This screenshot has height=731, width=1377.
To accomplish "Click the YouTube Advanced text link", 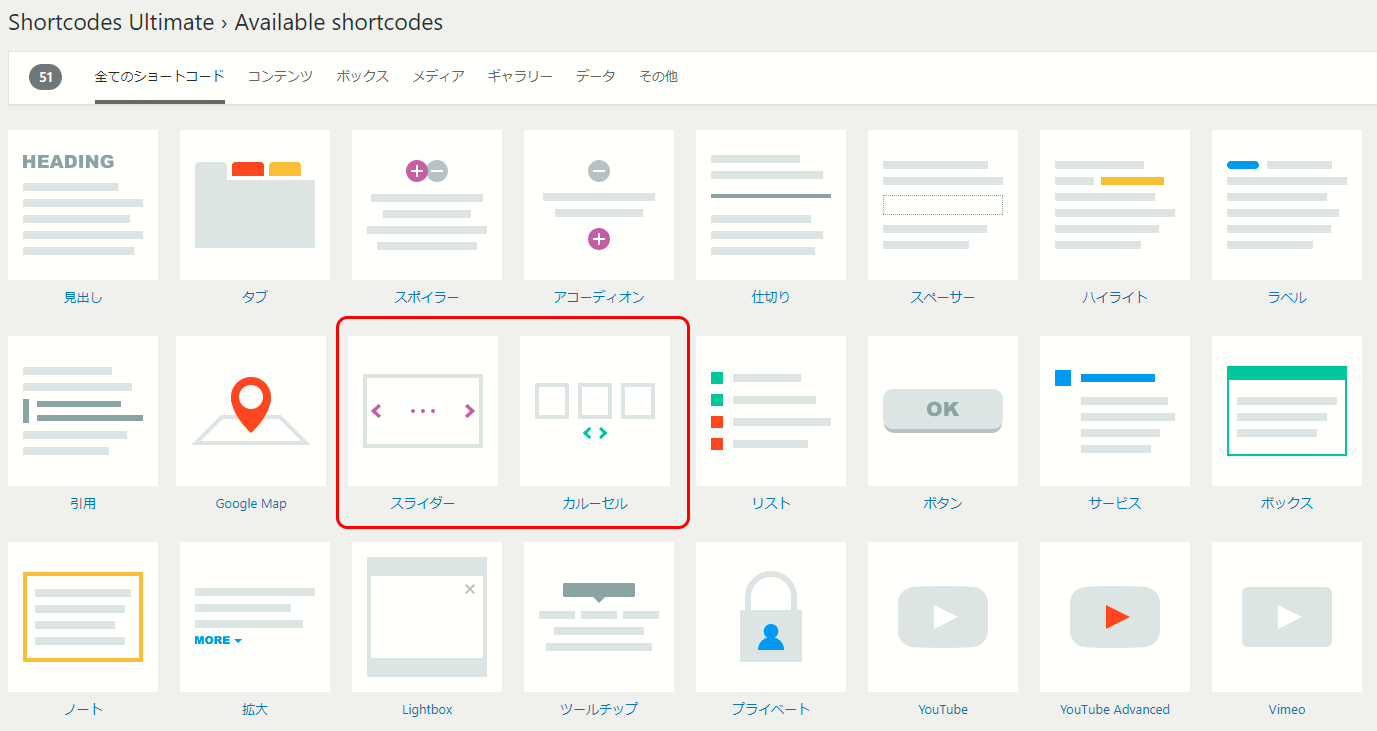I will coord(1115,710).
